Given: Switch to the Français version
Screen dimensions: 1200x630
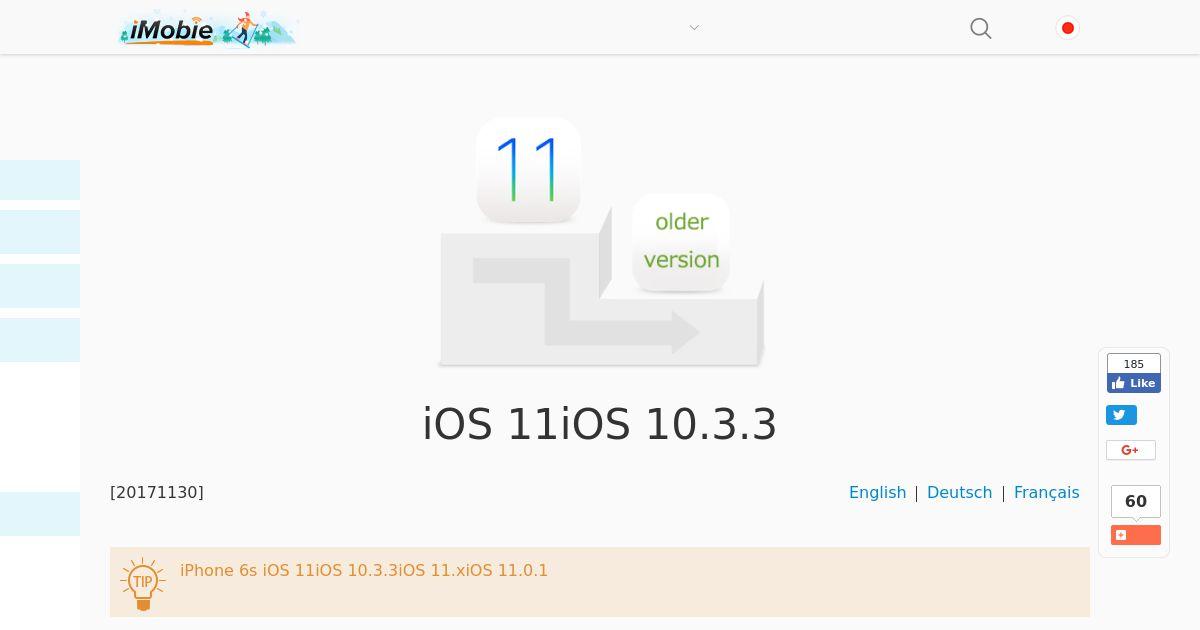Looking at the screenshot, I should (x=1046, y=492).
